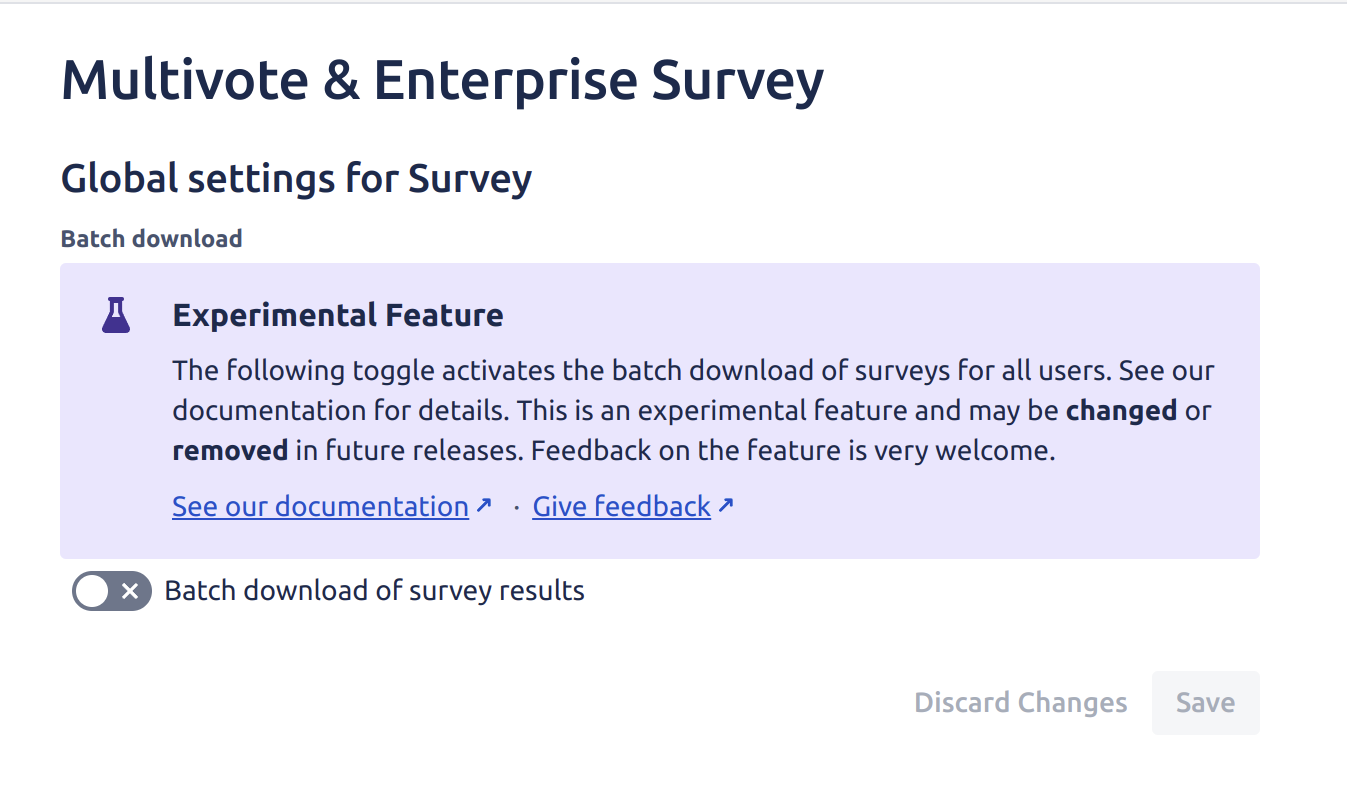Click the bold word removed
The width and height of the screenshot is (1347, 802).
coord(230,451)
